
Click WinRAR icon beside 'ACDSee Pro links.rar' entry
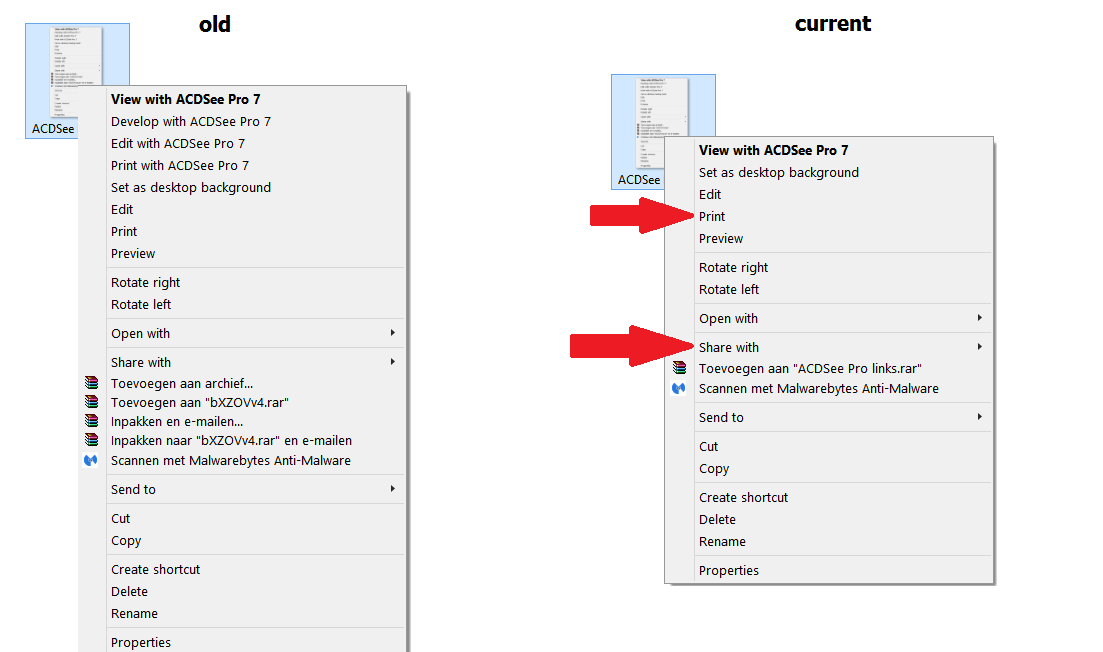click(x=679, y=367)
